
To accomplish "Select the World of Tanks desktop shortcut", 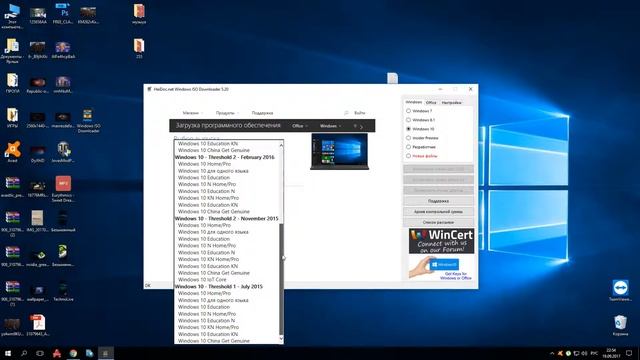I will pos(63,152).
